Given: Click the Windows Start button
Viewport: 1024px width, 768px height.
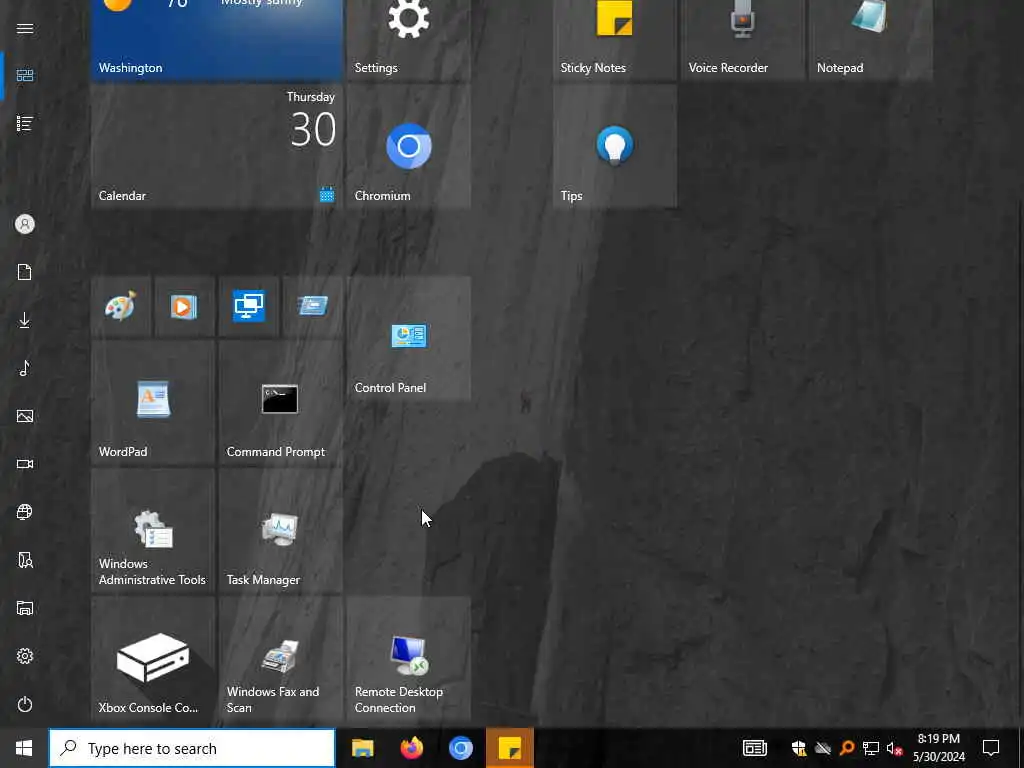Looking at the screenshot, I should (24, 748).
